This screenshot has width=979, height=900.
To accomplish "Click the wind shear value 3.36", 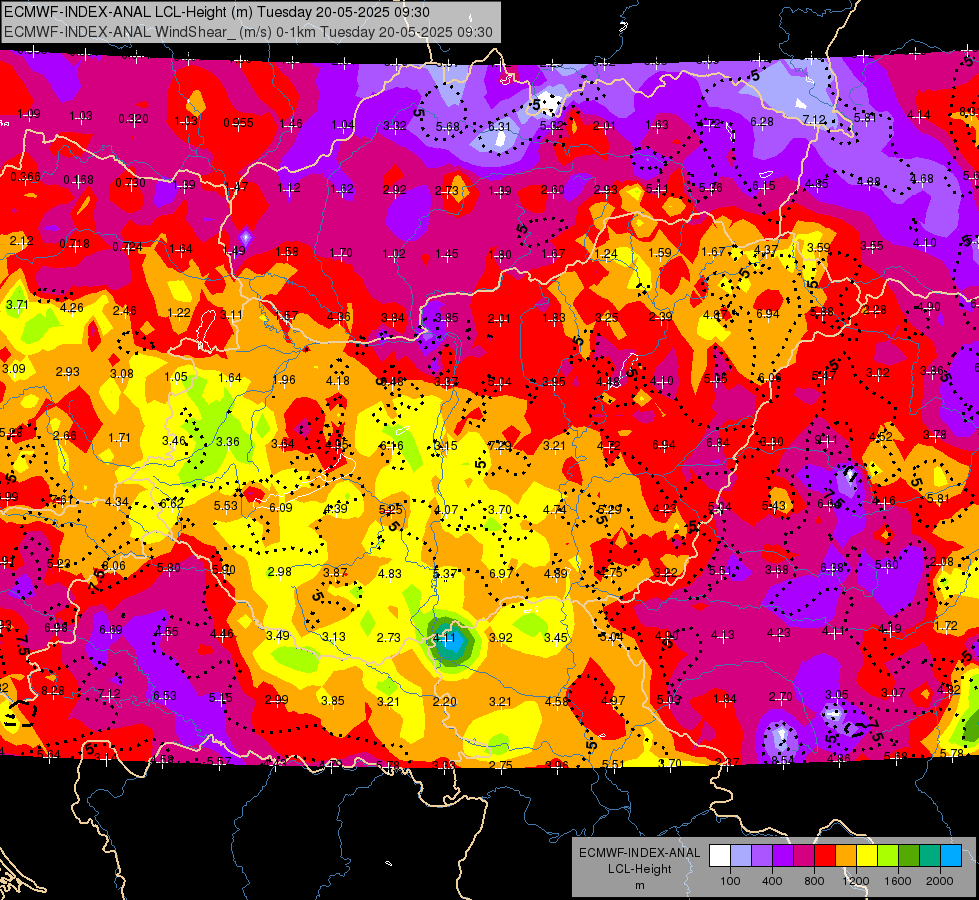I will click(x=228, y=442).
